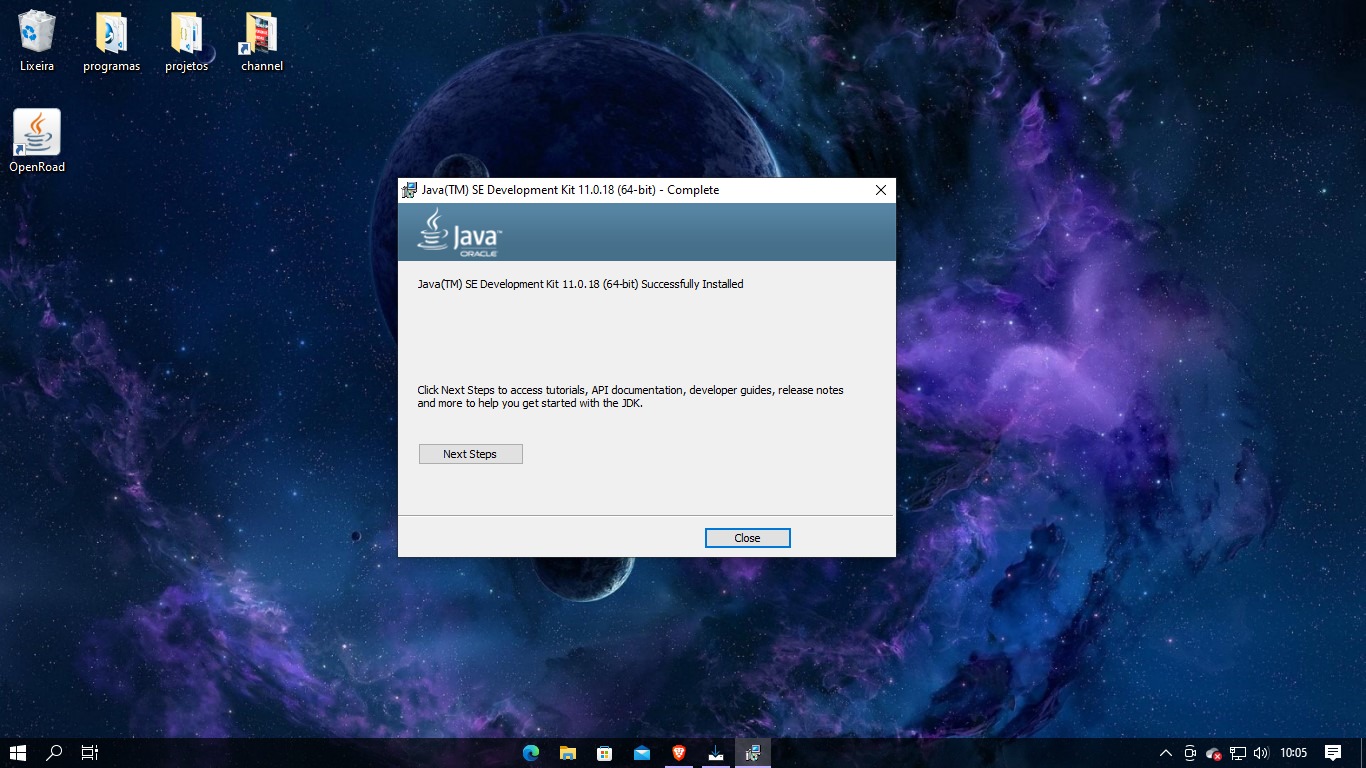Open Task View on the taskbar
The height and width of the screenshot is (768, 1366).
click(x=90, y=753)
